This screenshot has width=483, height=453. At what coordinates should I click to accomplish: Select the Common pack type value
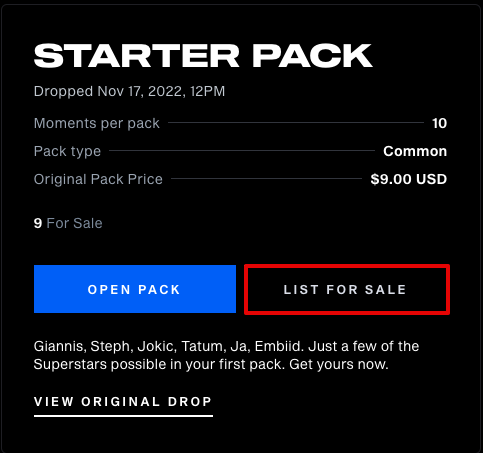415,151
